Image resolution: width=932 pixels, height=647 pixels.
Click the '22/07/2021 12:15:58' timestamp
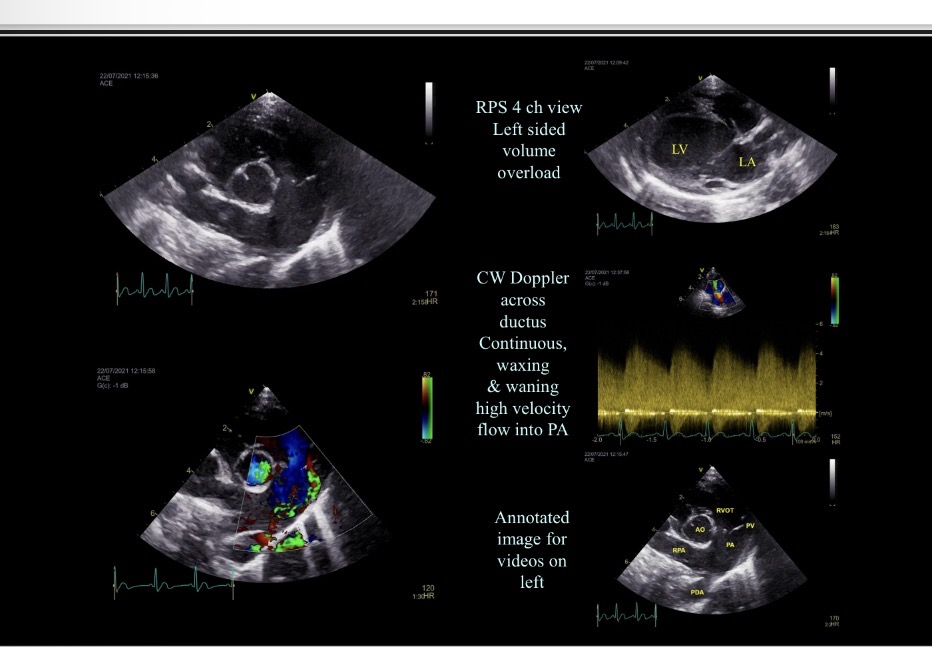tap(126, 371)
